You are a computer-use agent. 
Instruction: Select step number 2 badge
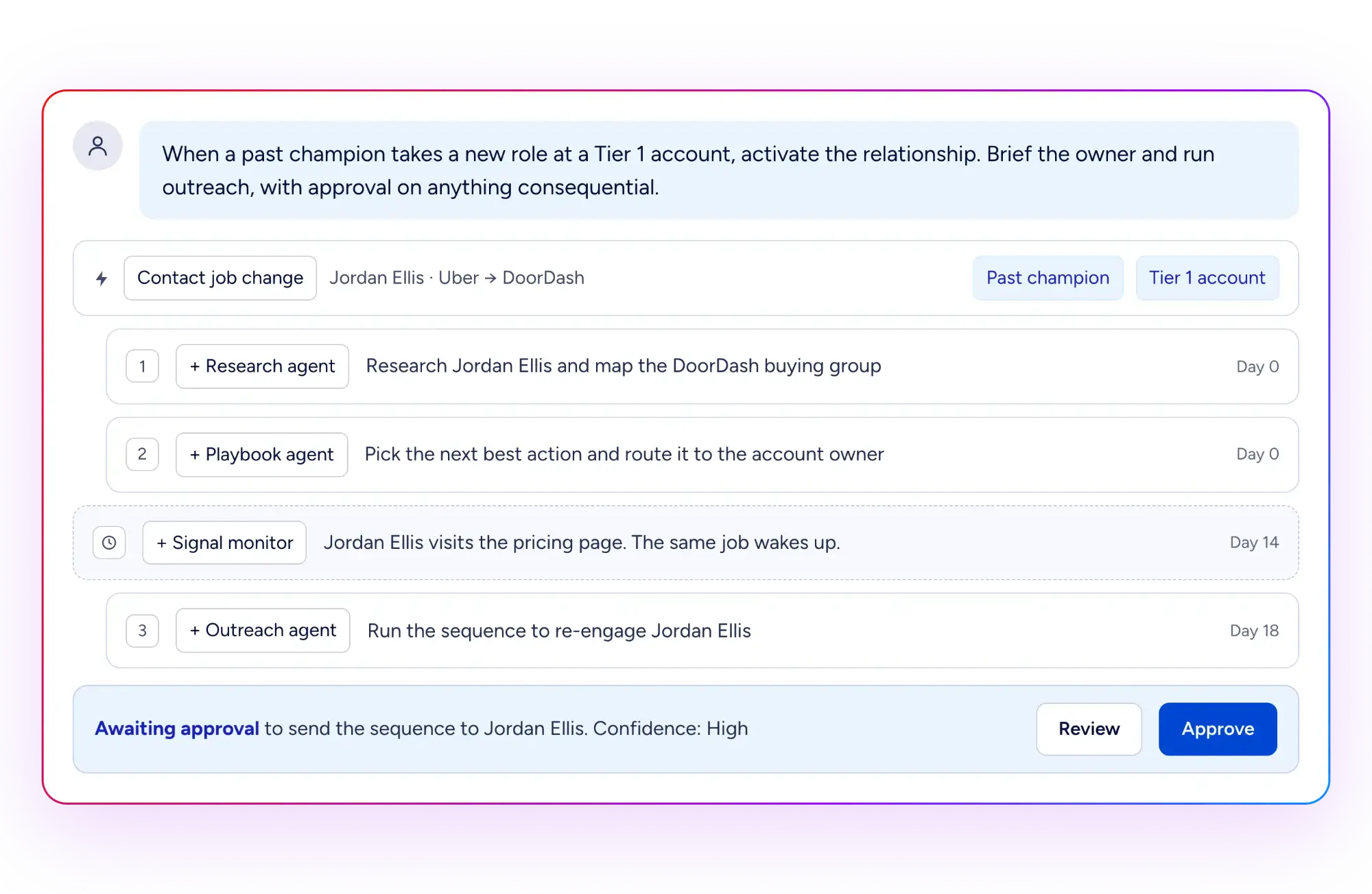coord(143,454)
